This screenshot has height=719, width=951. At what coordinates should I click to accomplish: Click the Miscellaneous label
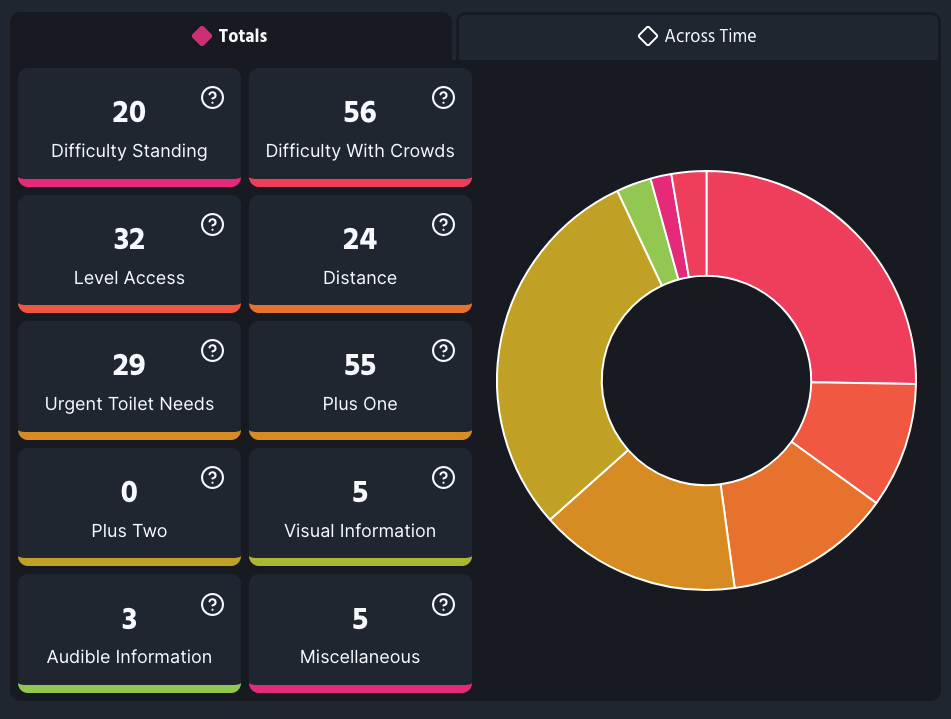point(360,657)
